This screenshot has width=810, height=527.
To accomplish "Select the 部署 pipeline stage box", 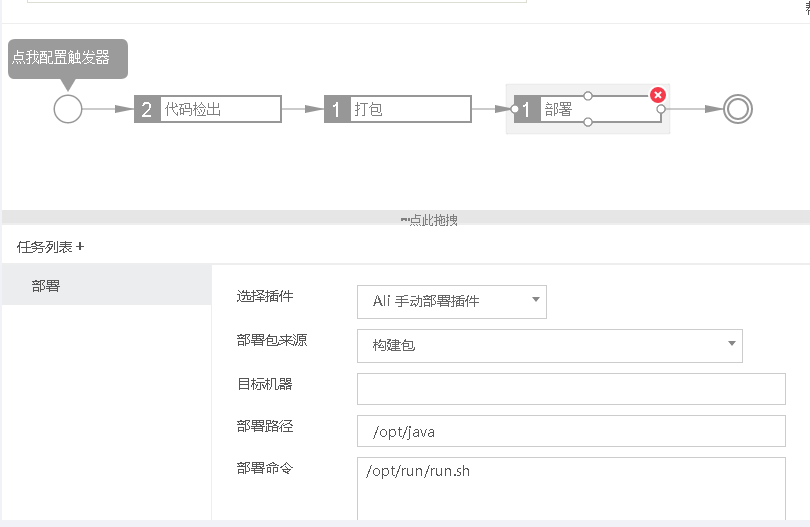I will pos(588,109).
